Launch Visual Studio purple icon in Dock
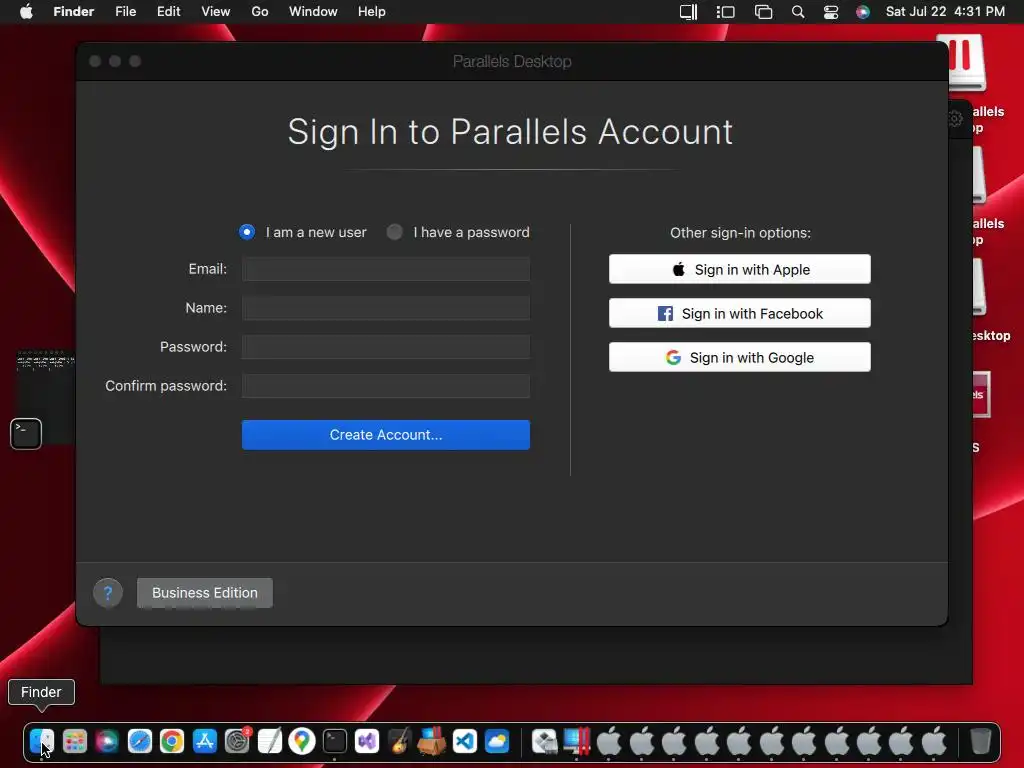The height and width of the screenshot is (768, 1024). tap(367, 741)
